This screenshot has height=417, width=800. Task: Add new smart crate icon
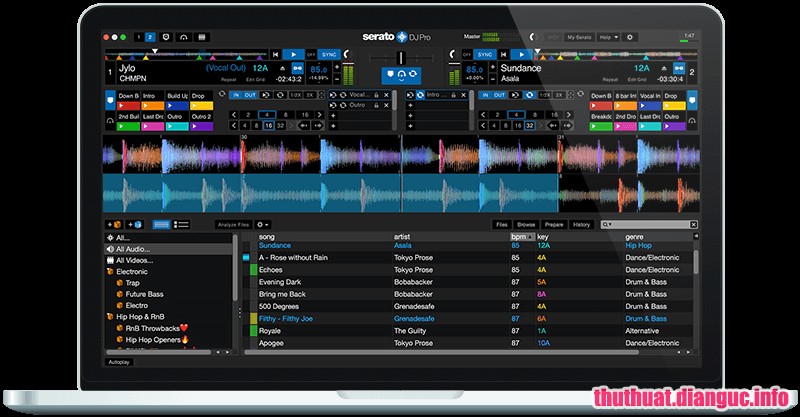coord(135,225)
